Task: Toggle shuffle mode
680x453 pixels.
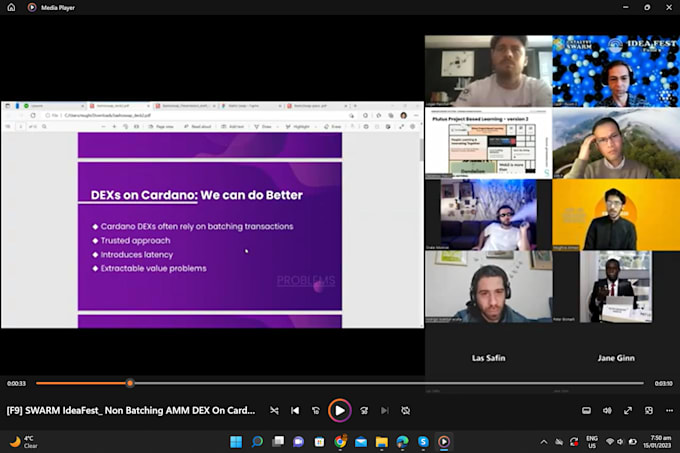Action: [274, 410]
